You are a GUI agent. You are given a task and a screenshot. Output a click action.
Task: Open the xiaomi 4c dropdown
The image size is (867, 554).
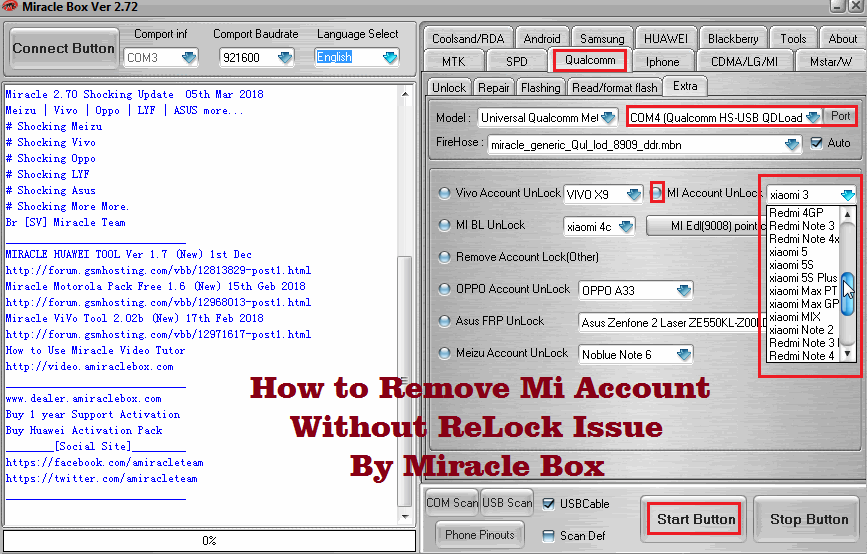click(626, 227)
